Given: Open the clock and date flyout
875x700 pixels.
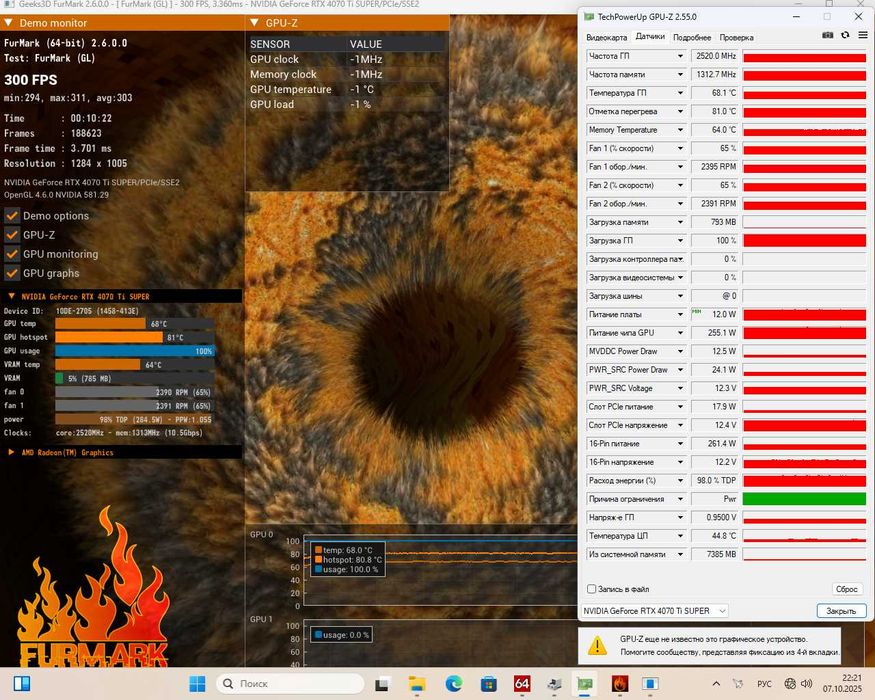Looking at the screenshot, I should [843, 683].
